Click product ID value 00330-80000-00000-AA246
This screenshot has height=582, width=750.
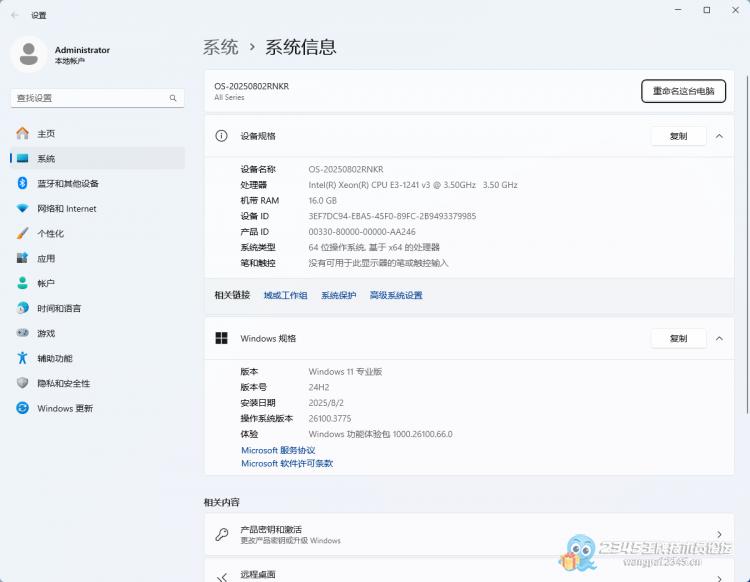tap(362, 232)
